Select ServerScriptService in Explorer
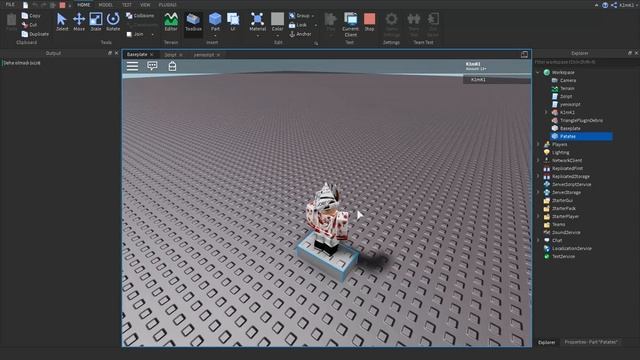The height and width of the screenshot is (360, 640). click(571, 184)
